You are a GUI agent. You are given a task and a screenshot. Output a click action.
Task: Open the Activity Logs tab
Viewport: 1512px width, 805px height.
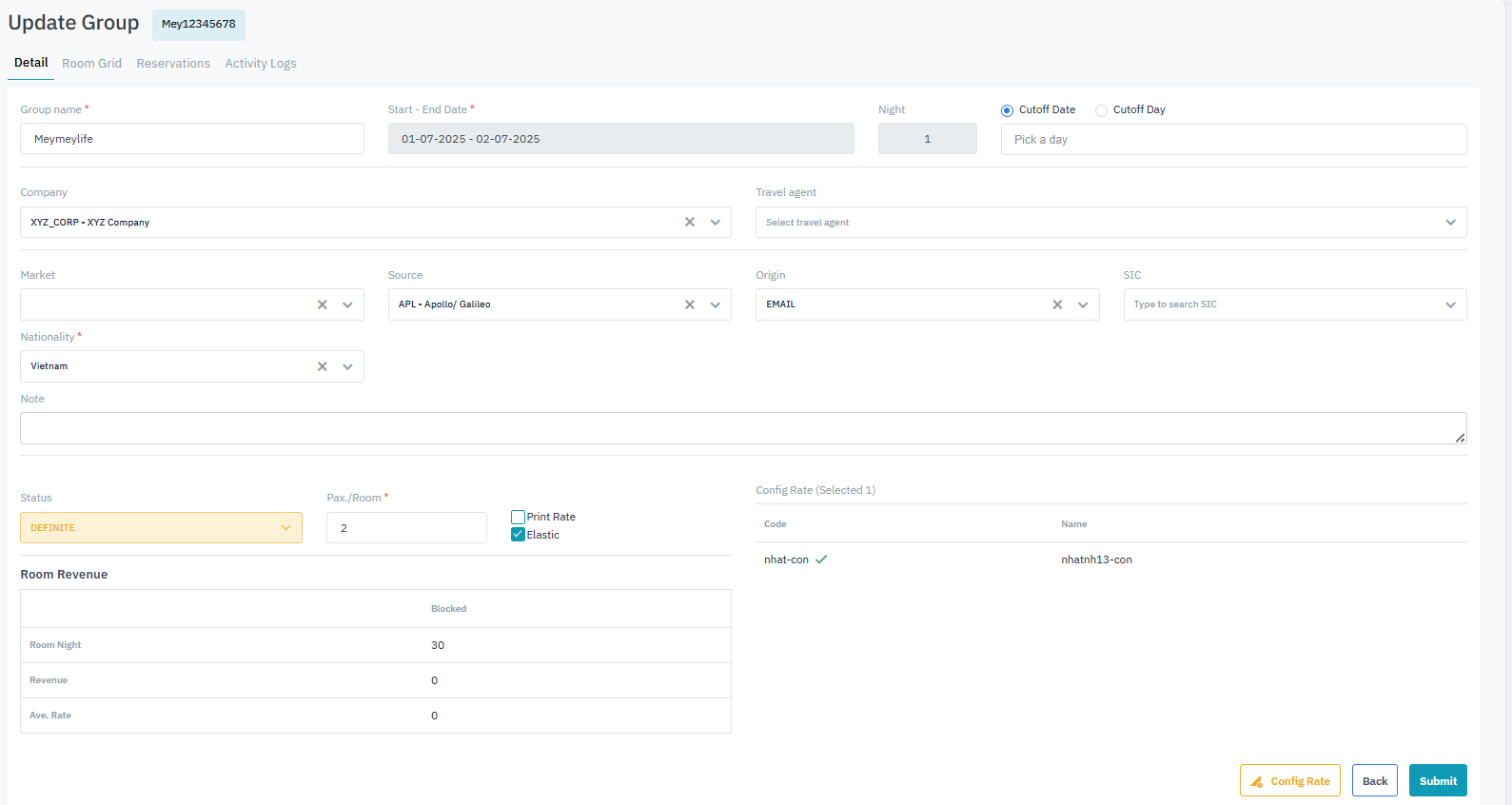261,64
